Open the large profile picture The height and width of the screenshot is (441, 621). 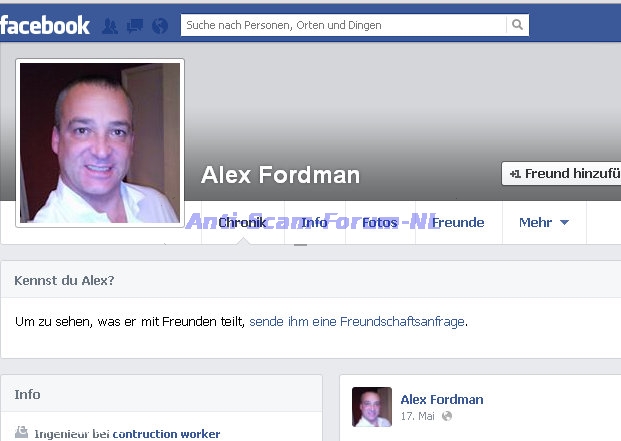[100, 143]
